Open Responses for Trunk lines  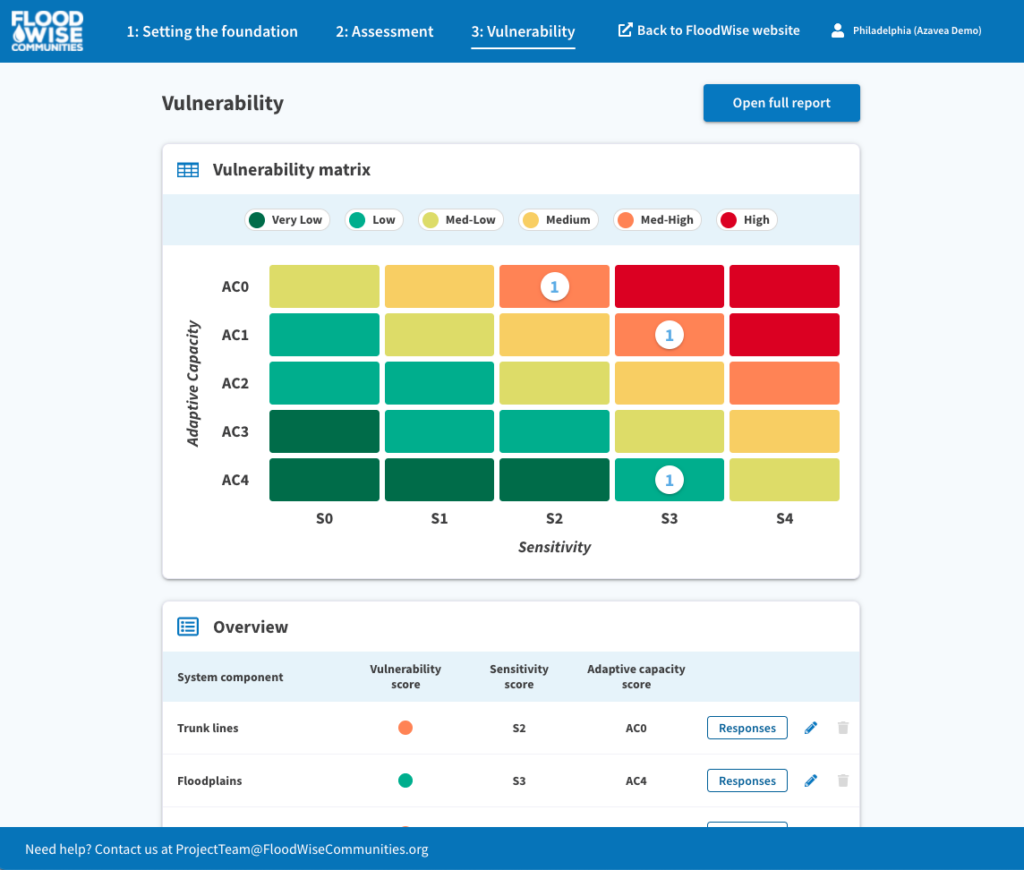(747, 728)
